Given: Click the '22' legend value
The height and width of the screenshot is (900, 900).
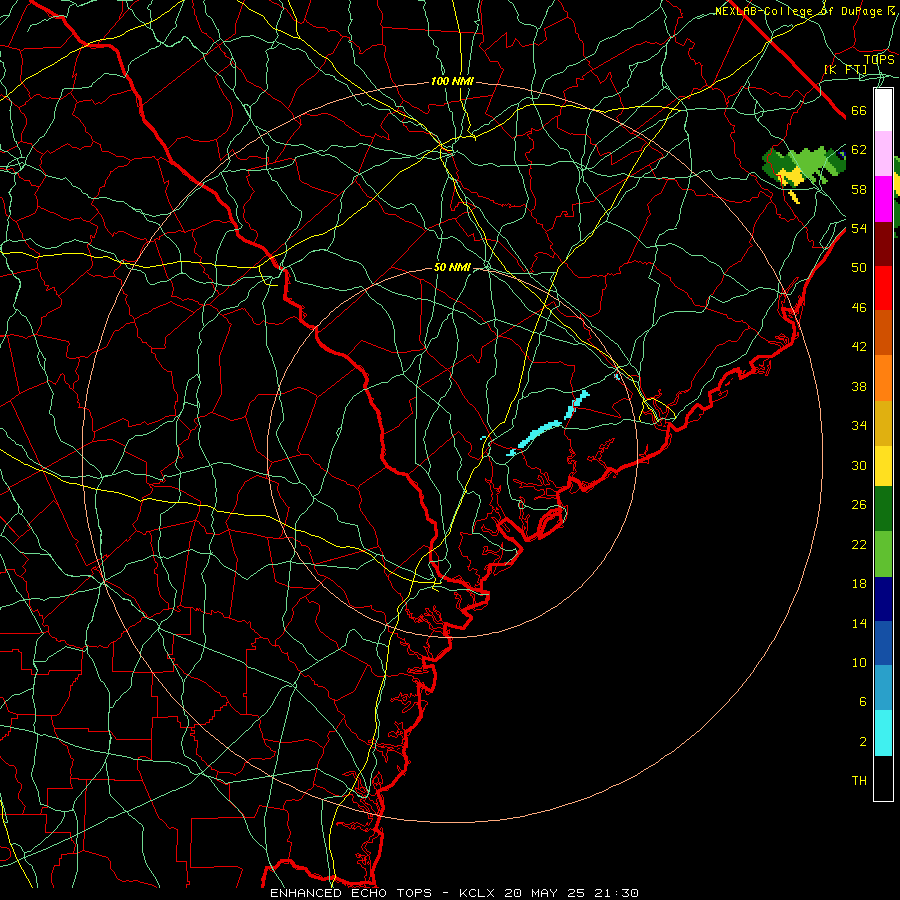Looking at the screenshot, I should tap(859, 544).
